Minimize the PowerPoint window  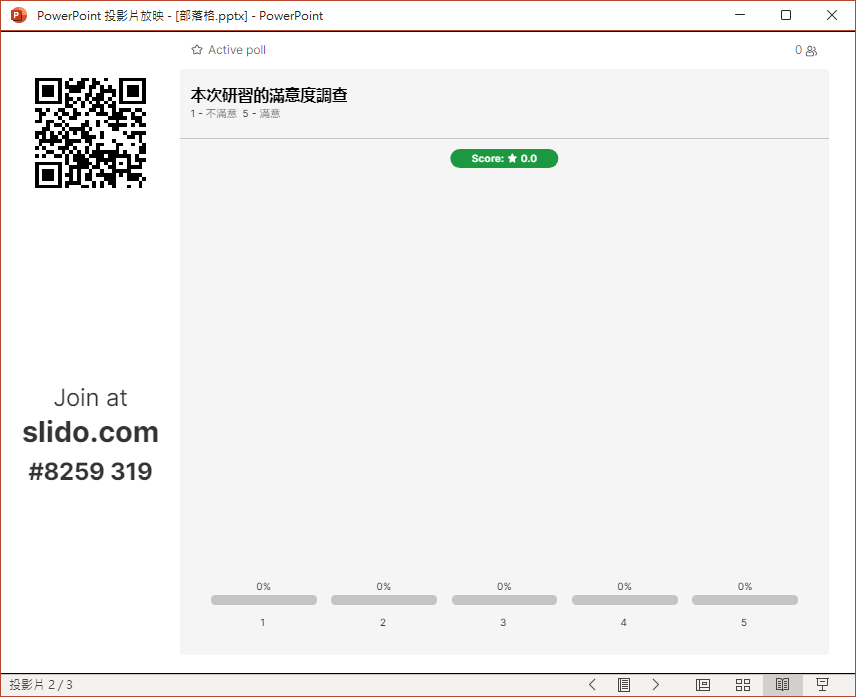coord(740,15)
